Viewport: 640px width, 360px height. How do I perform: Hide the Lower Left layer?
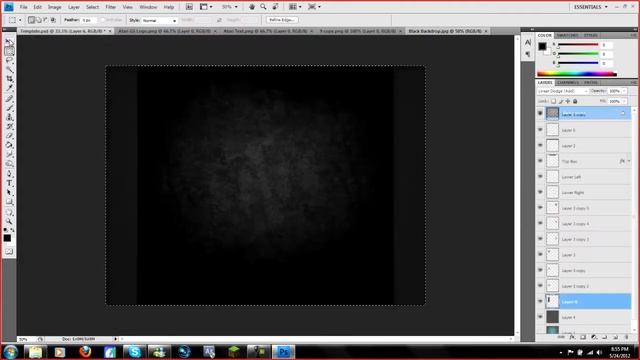(540, 177)
